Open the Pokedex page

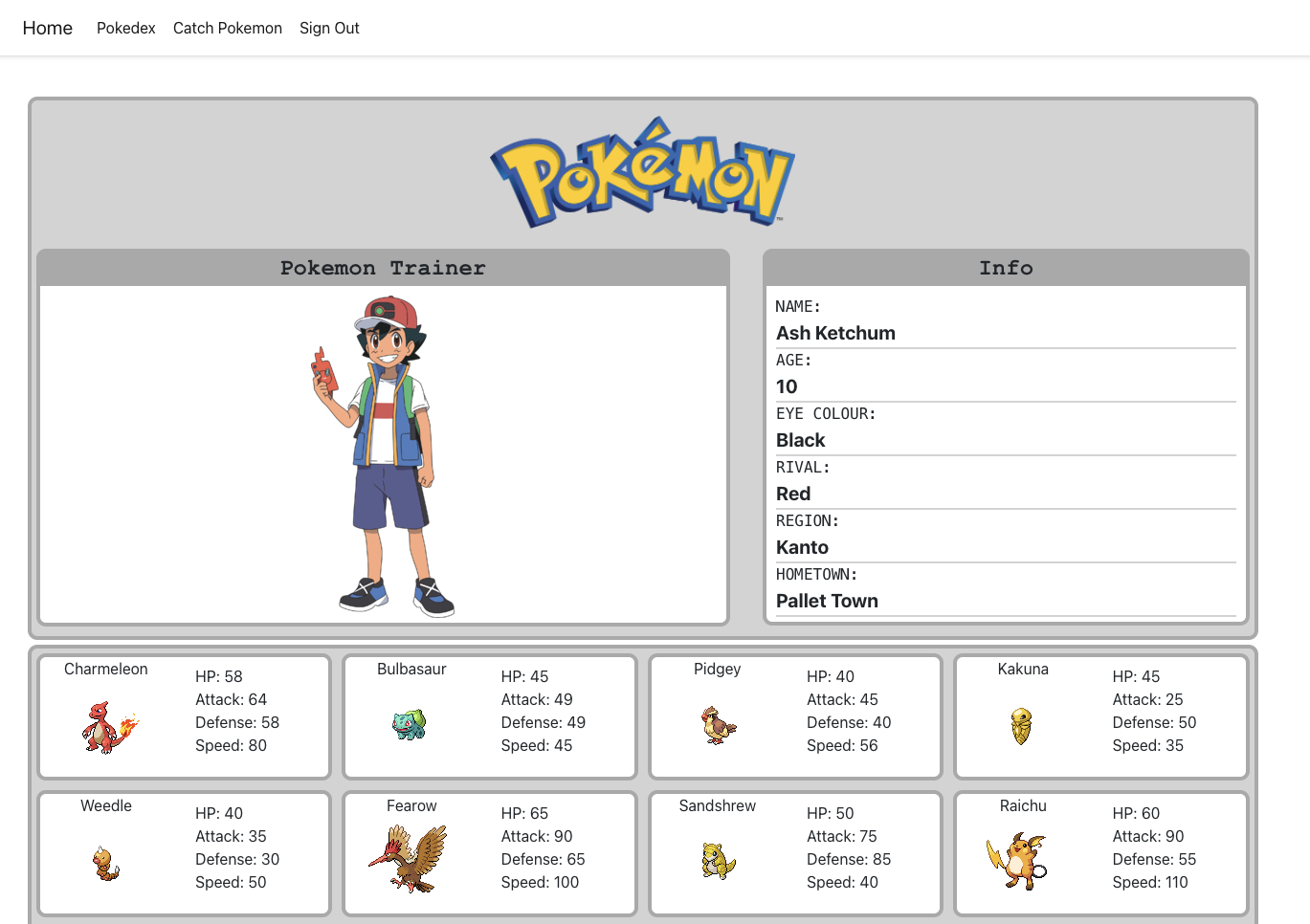[126, 29]
